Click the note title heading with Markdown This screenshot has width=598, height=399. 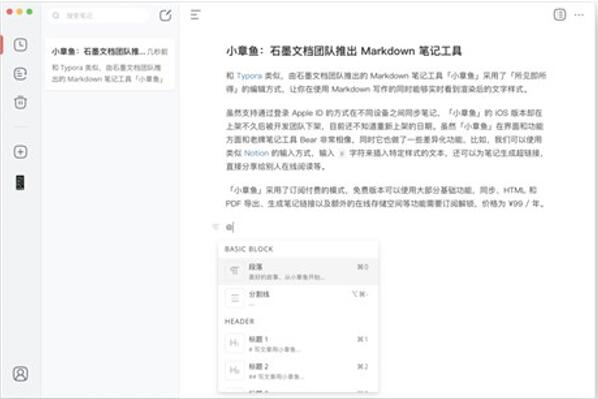click(344, 51)
